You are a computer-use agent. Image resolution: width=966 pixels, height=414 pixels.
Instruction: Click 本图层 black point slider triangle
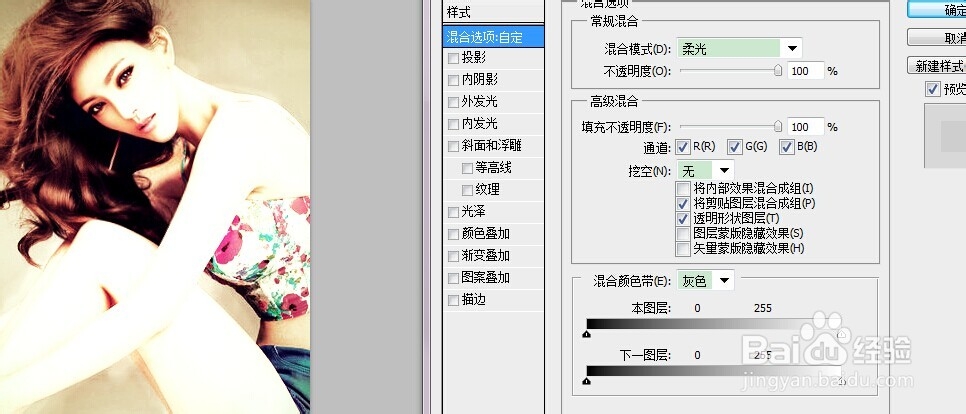[586, 334]
